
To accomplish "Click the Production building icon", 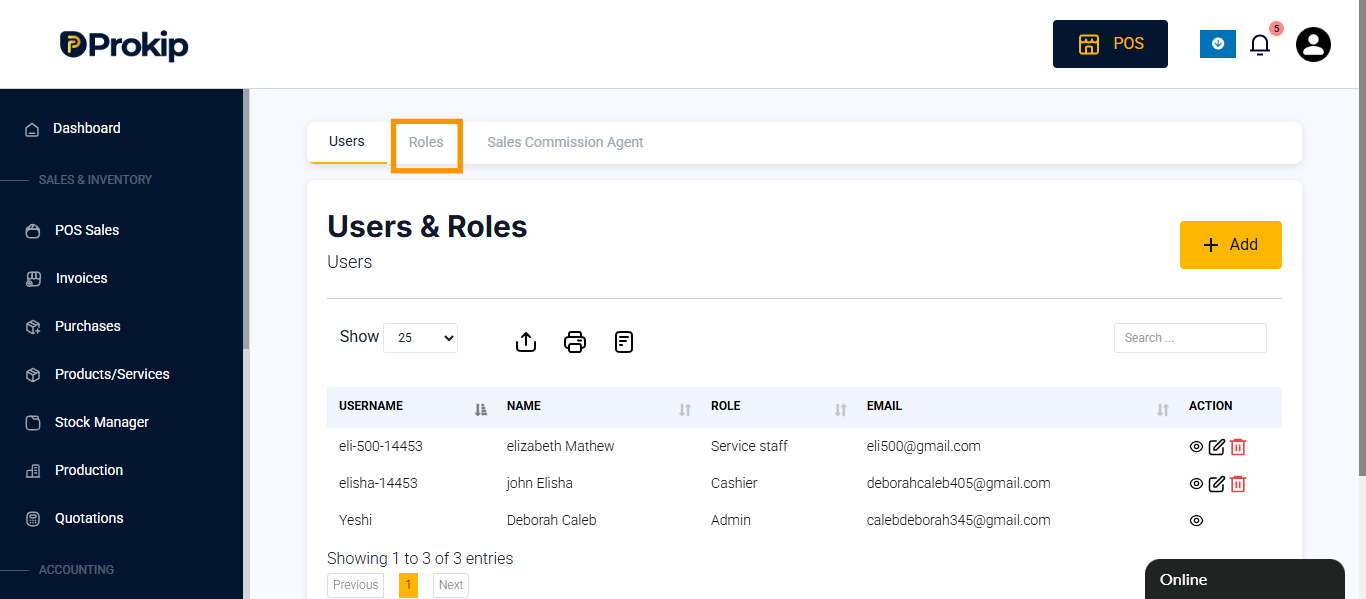I will [x=33, y=471].
